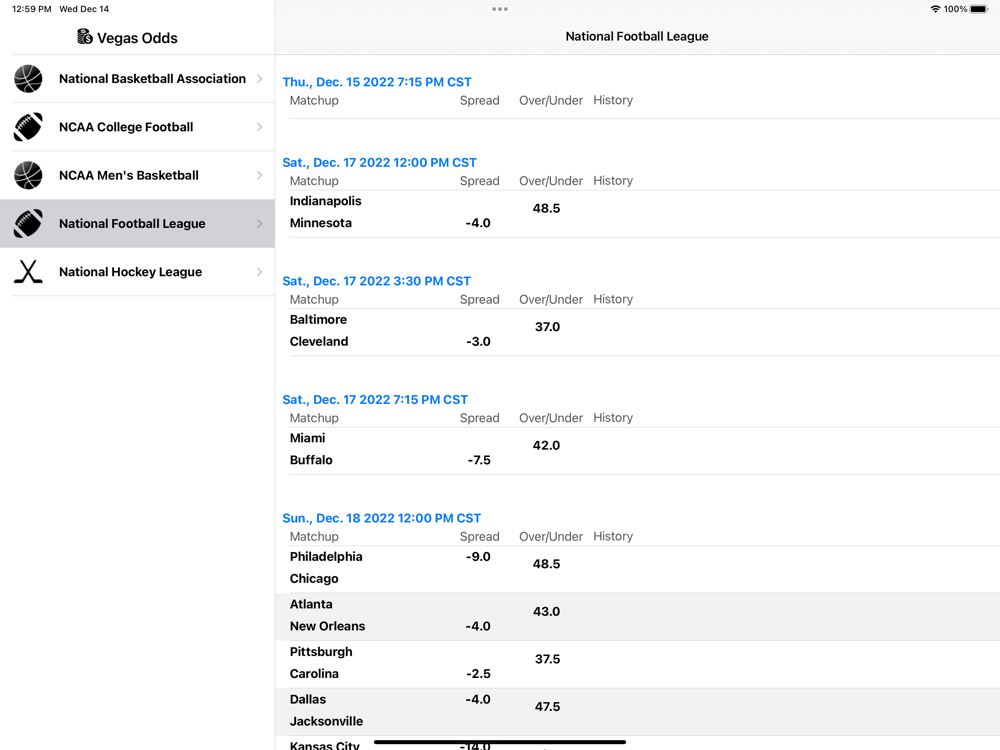1000x750 pixels.
Task: Select the Jacksonville team name
Action: [326, 721]
